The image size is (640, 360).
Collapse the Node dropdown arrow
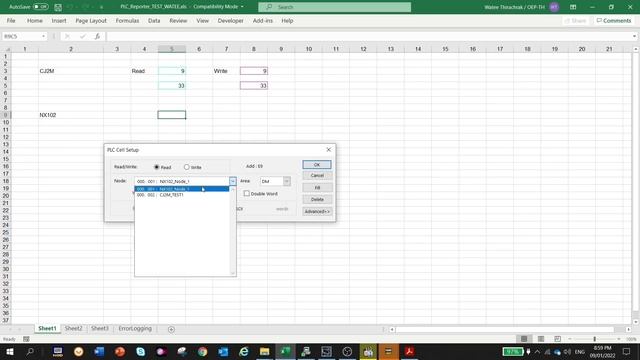coord(232,181)
